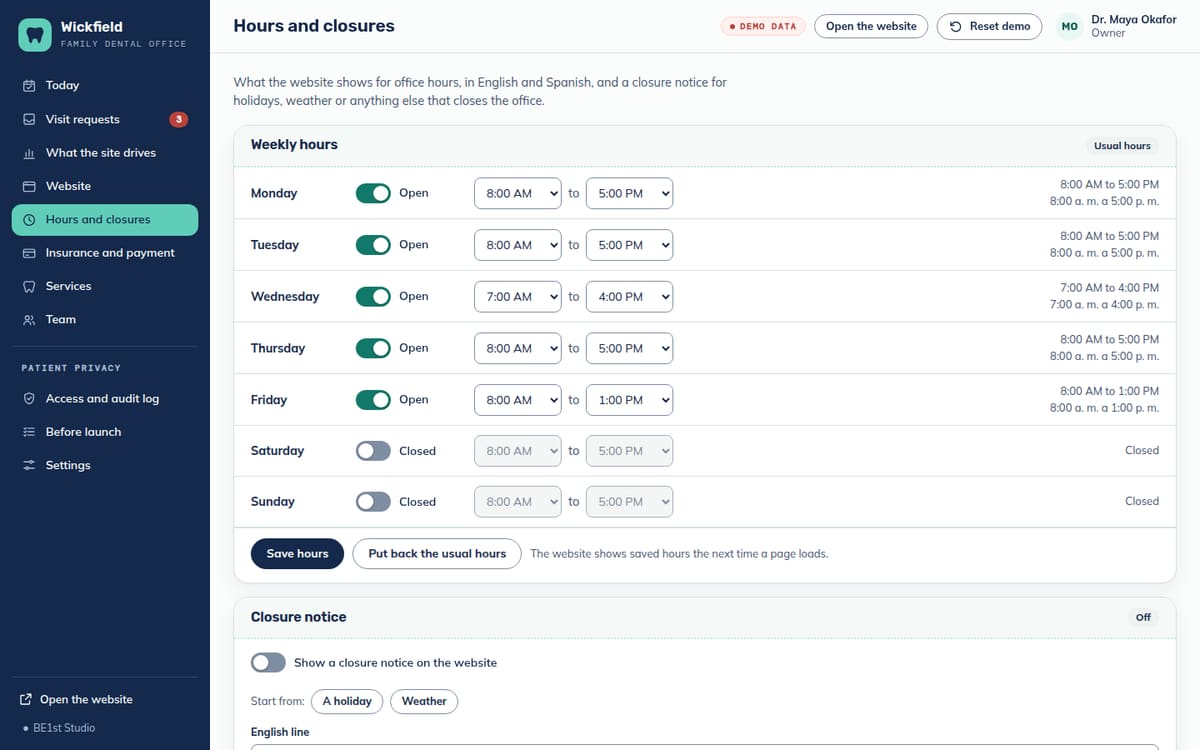Viewport: 1200px width, 750px height.
Task: Turn off the Tuesday open switch
Action: pos(373,245)
